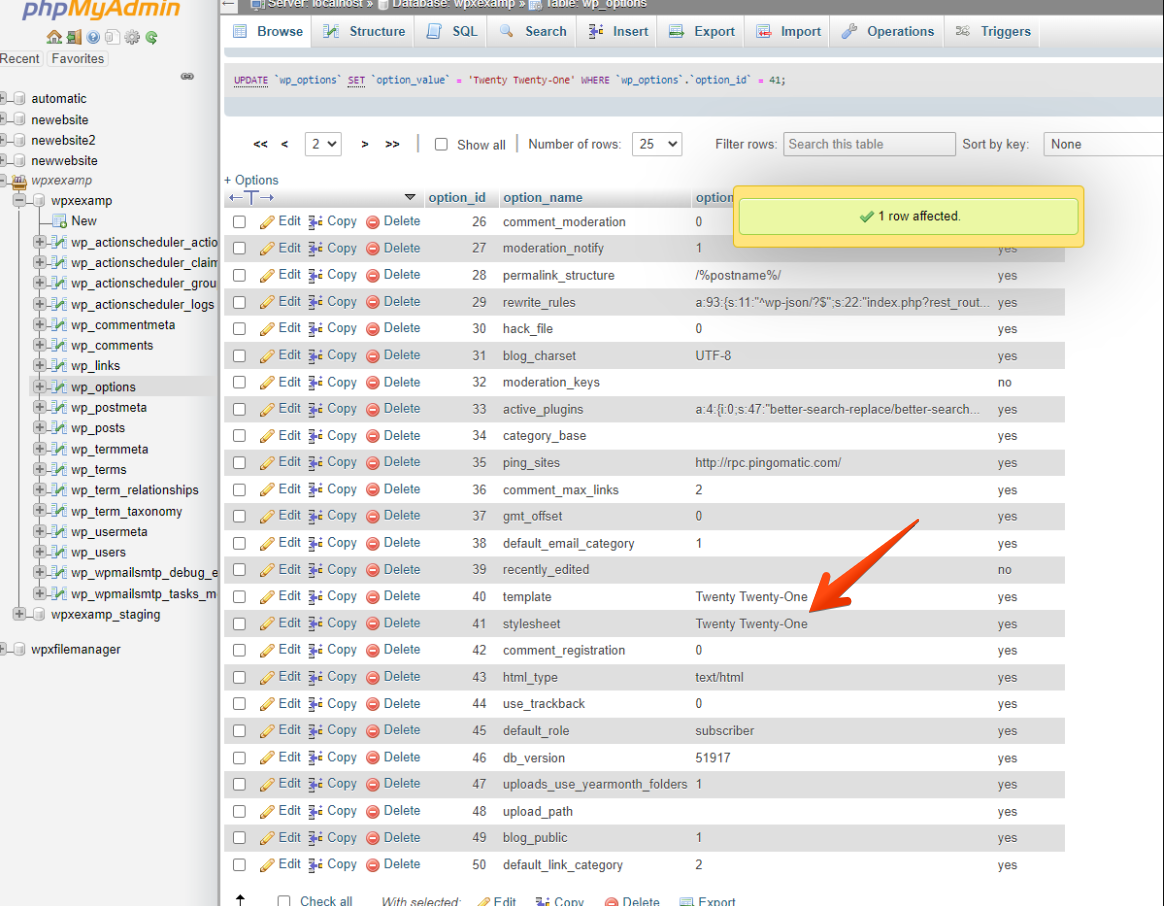Screen dimensions: 1164x906
Task: Open the page number dropdown
Action: (x=324, y=144)
